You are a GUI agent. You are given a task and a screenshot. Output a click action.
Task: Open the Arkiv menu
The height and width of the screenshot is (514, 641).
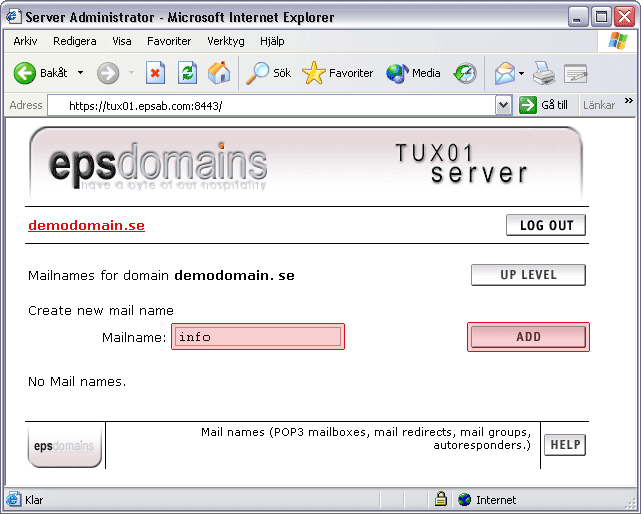click(25, 41)
